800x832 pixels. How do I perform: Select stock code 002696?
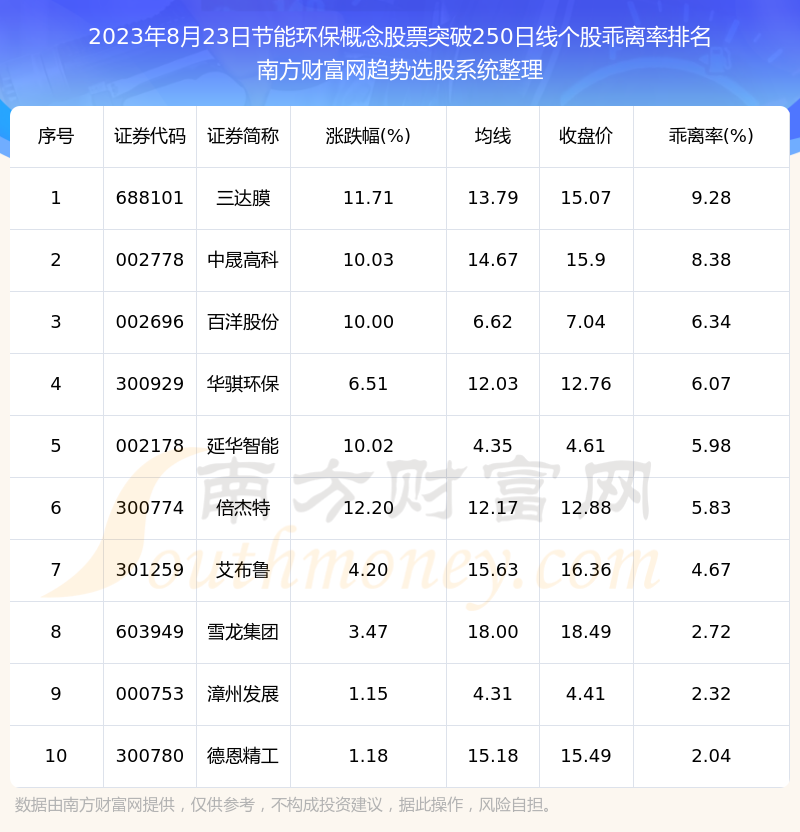[x=150, y=322]
